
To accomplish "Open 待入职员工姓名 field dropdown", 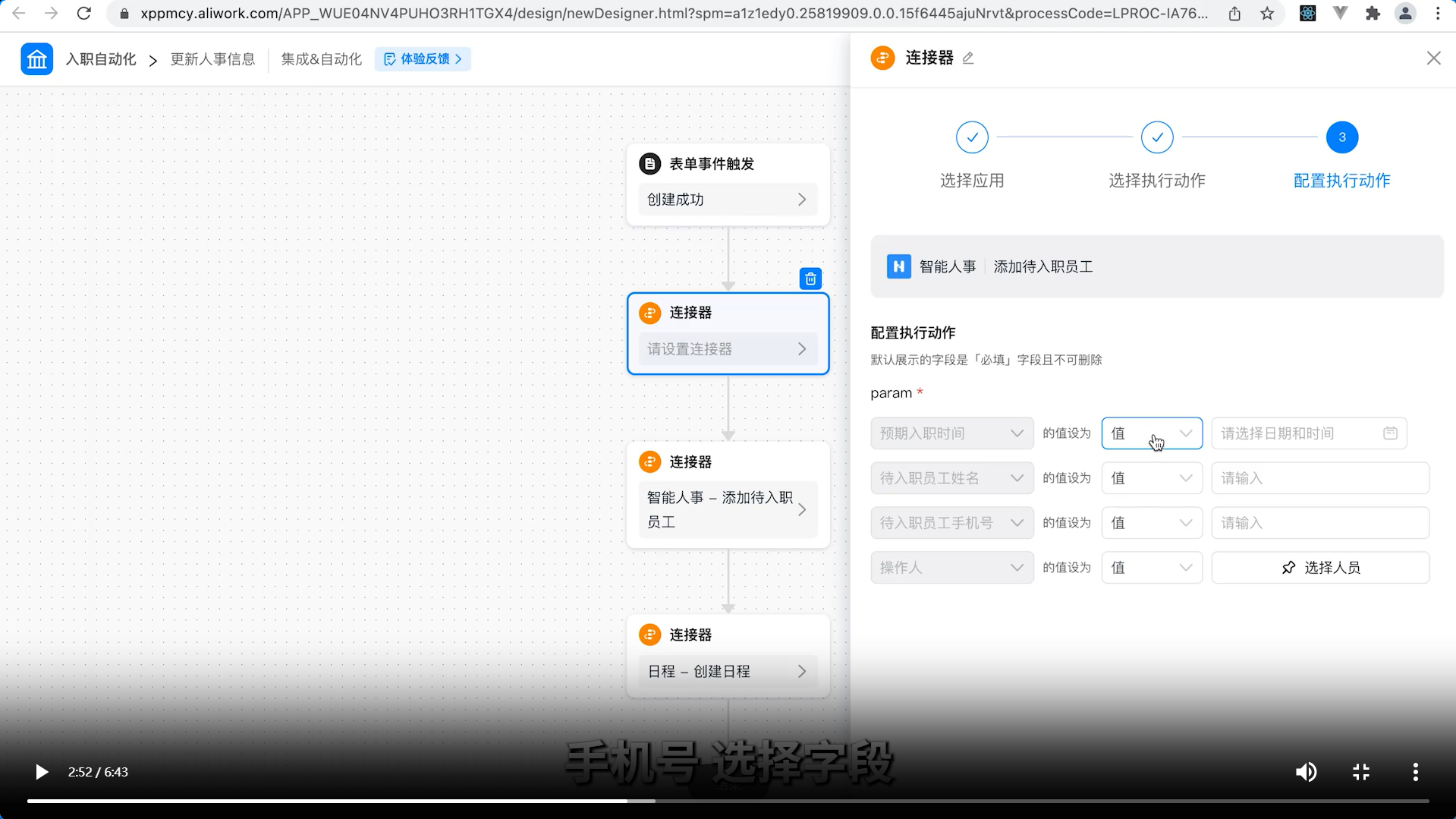I will point(951,478).
